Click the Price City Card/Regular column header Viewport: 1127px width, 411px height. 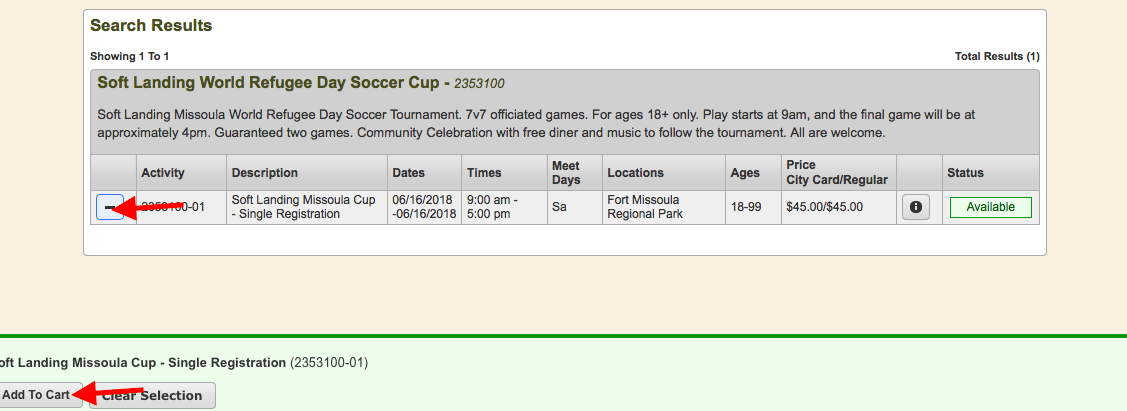pyautogui.click(x=839, y=172)
